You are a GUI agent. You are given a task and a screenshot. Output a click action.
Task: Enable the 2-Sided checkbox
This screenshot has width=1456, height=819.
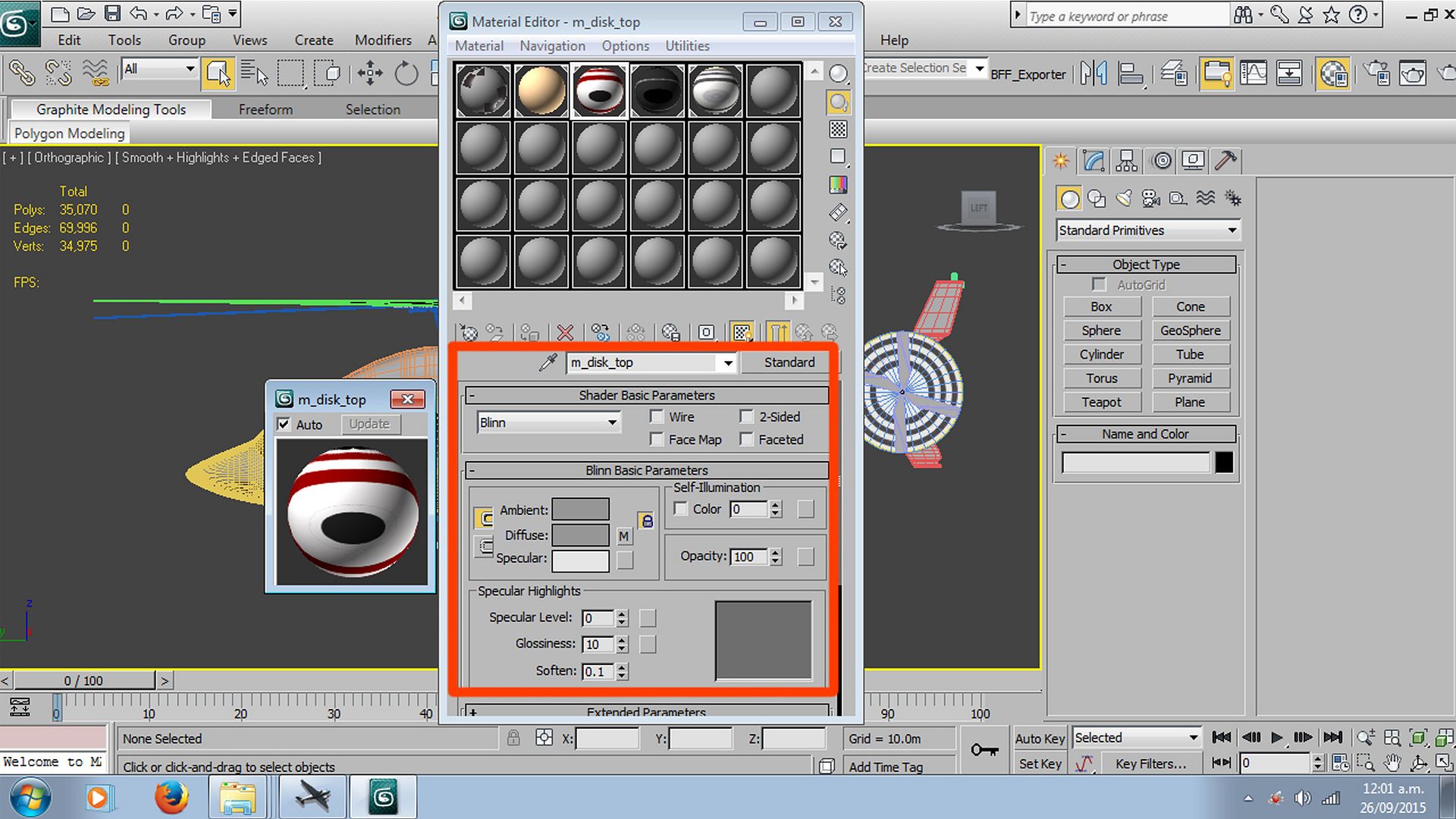pyautogui.click(x=746, y=416)
